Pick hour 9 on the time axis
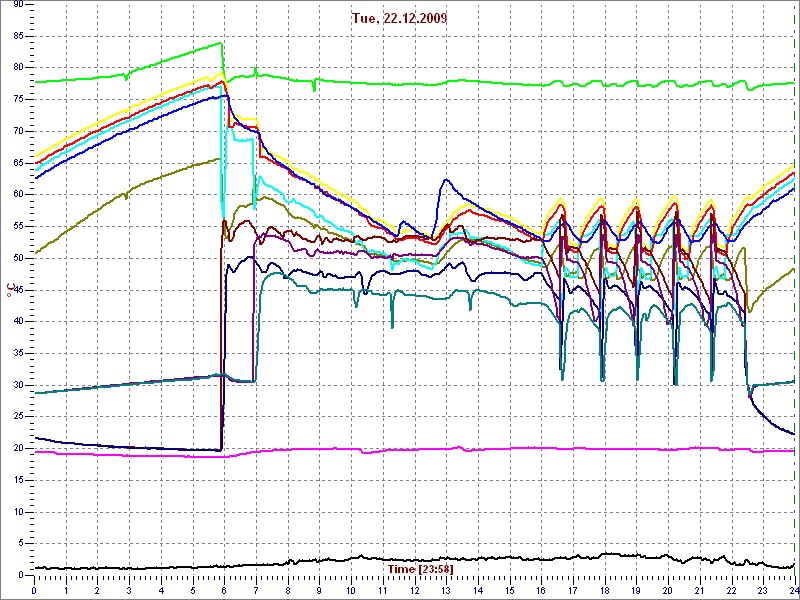The height and width of the screenshot is (600, 800). 319,590
